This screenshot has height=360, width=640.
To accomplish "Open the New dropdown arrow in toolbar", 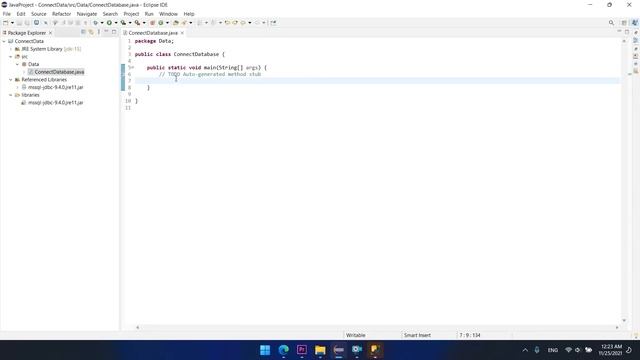I will pos(12,23).
